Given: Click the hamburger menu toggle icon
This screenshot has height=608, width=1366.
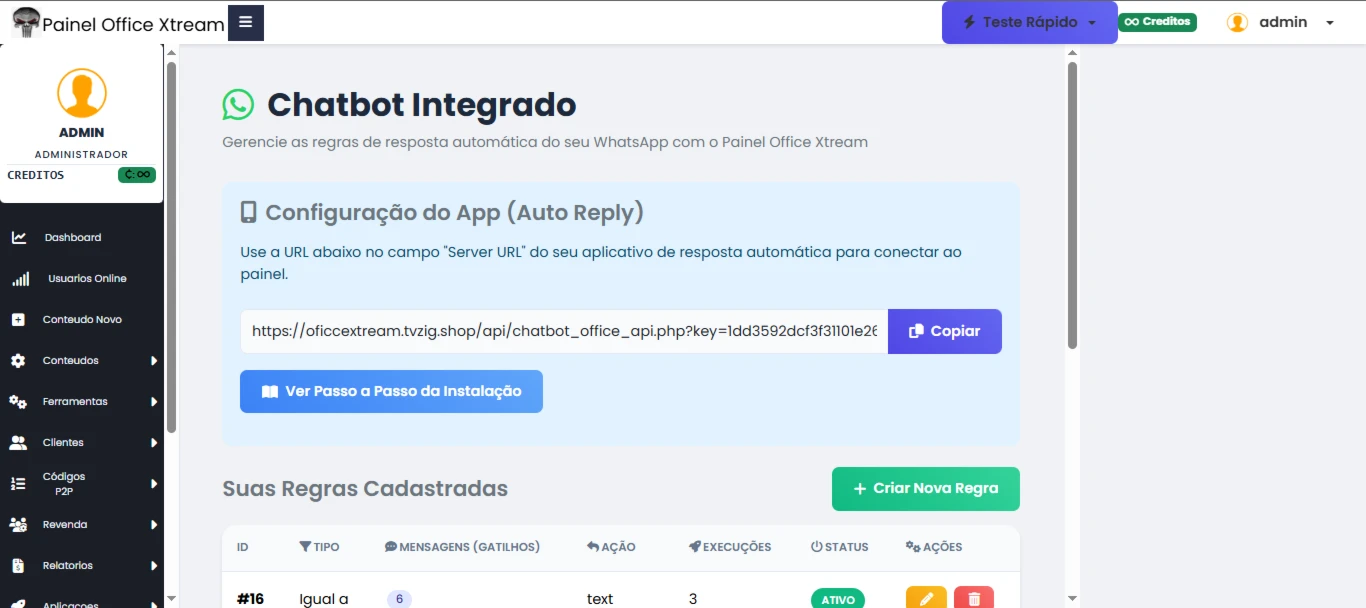Looking at the screenshot, I should [245, 22].
